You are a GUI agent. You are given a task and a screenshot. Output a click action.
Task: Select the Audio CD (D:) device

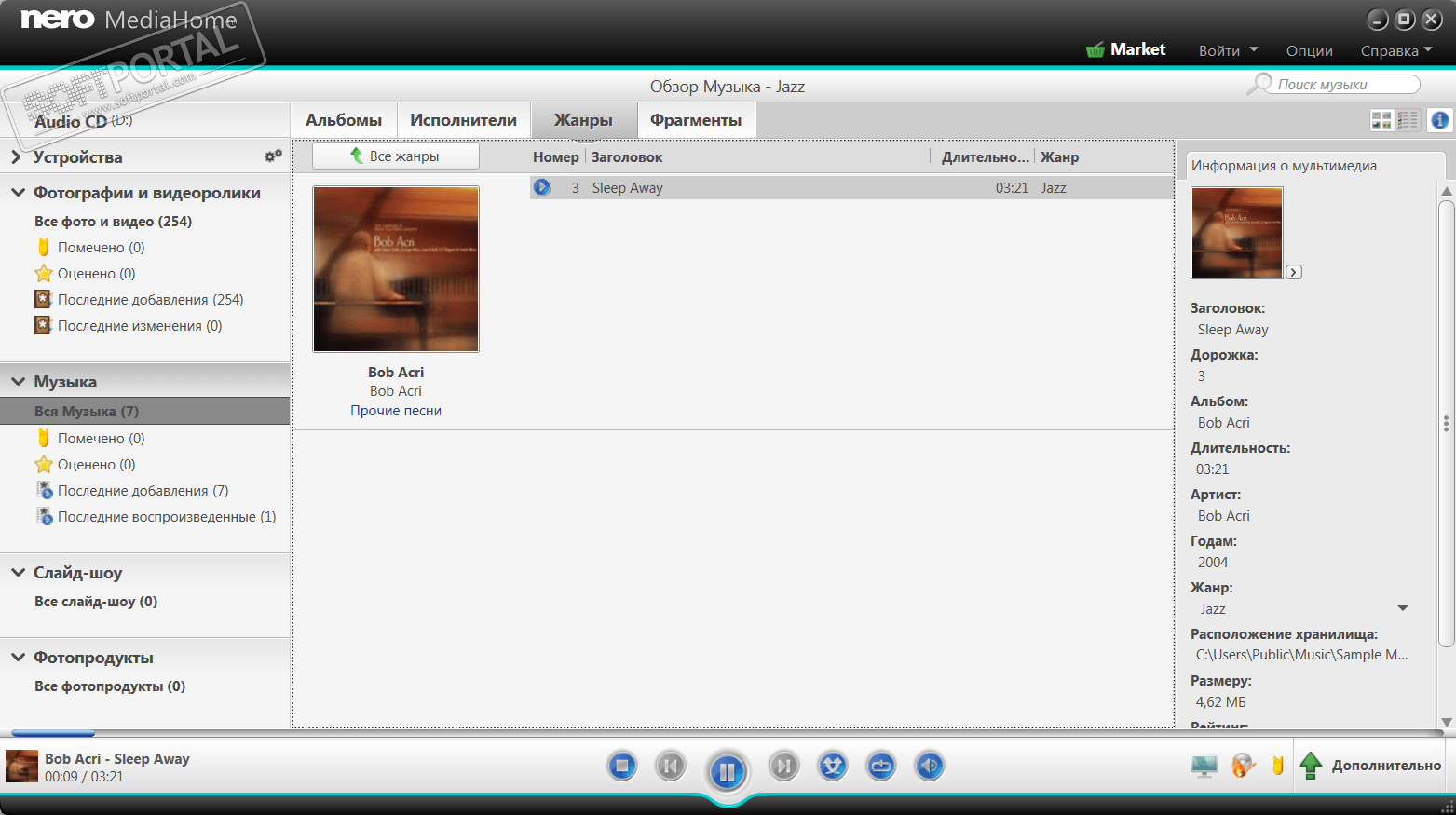pos(84,121)
